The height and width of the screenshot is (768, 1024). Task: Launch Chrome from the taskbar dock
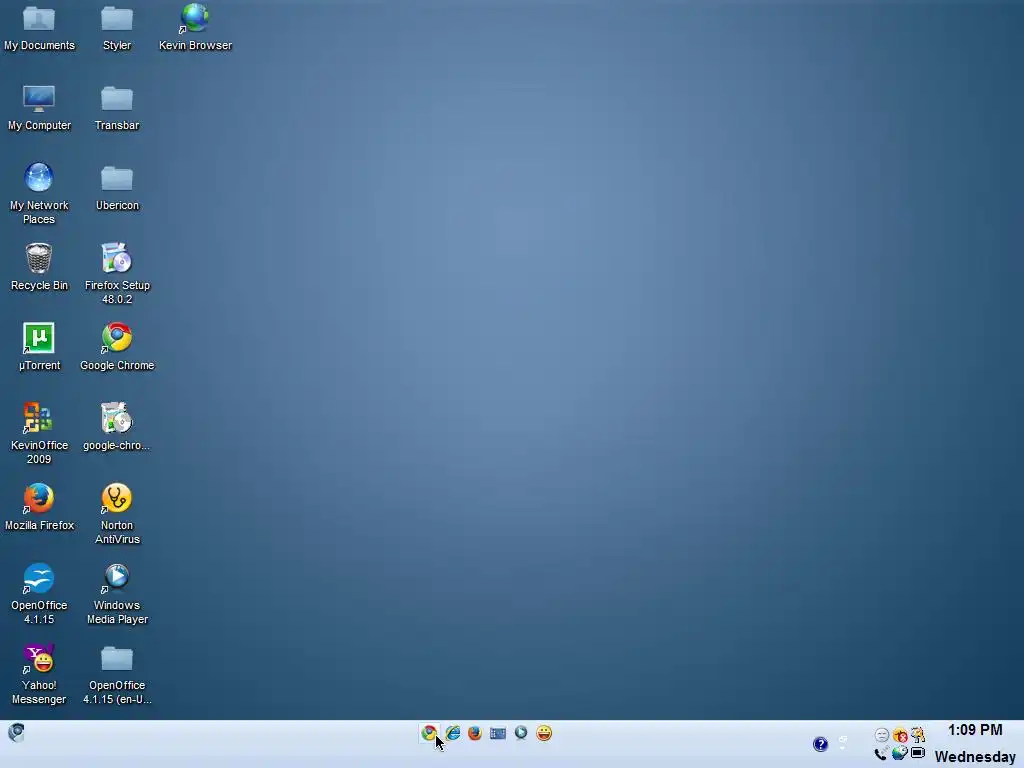[x=429, y=733]
